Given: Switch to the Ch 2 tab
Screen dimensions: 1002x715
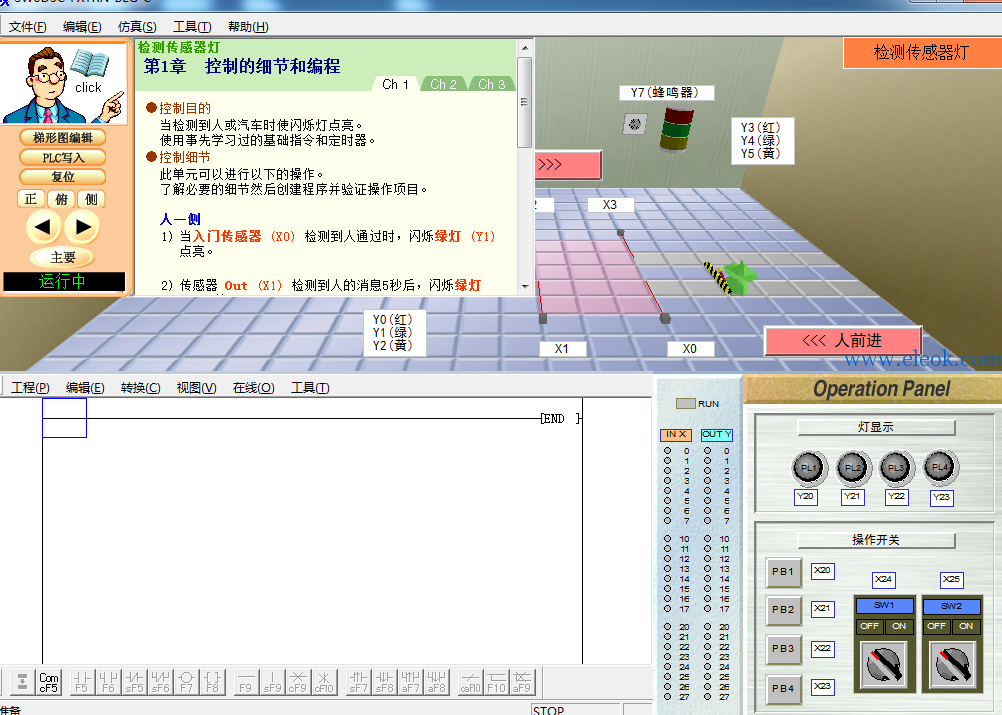Looking at the screenshot, I should (443, 84).
